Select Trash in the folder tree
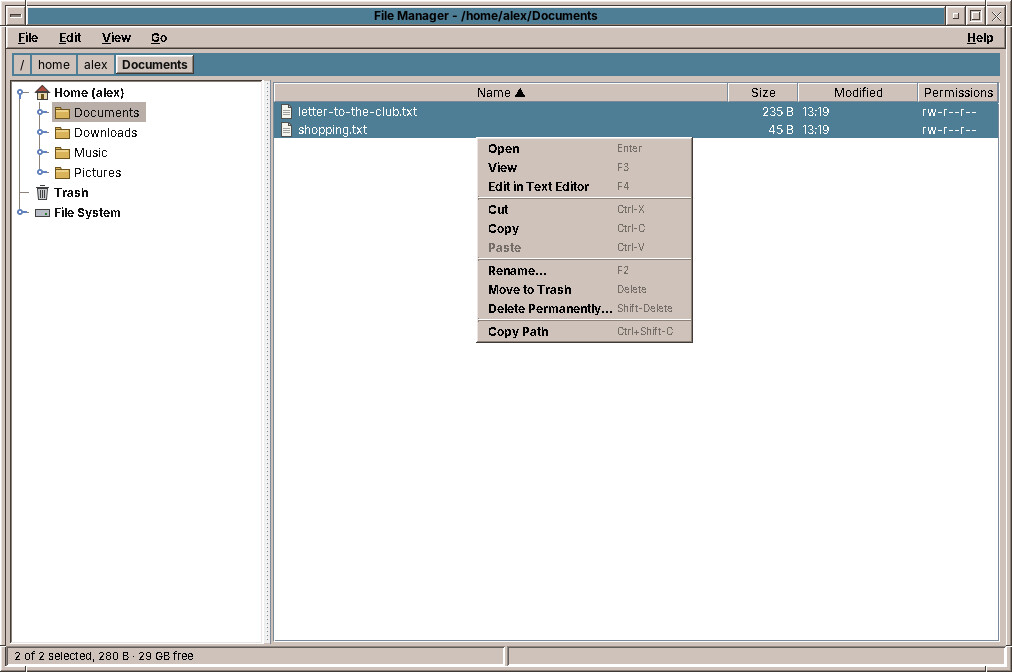 pos(71,192)
